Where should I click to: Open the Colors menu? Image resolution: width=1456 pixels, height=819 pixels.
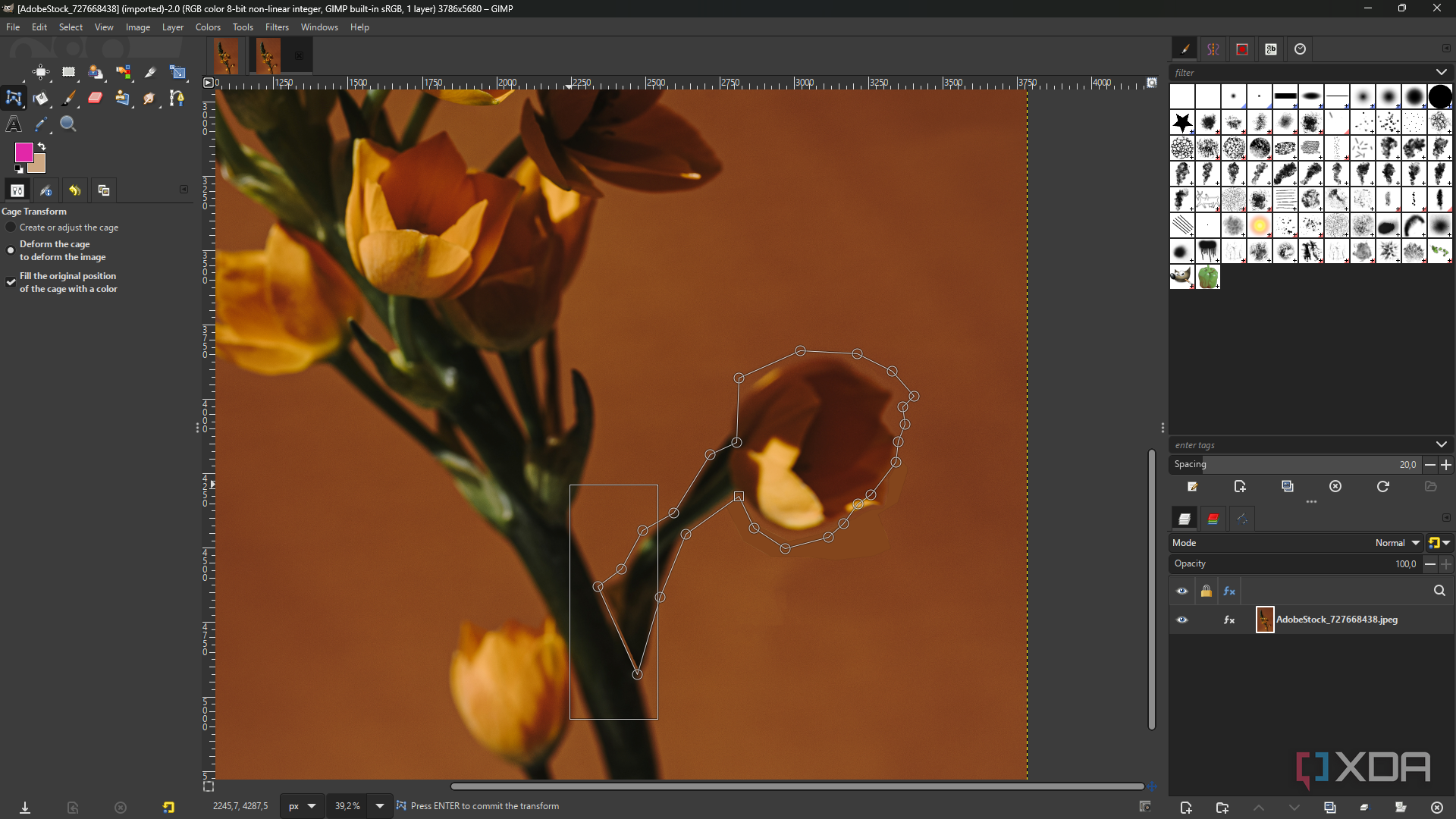pyautogui.click(x=208, y=27)
